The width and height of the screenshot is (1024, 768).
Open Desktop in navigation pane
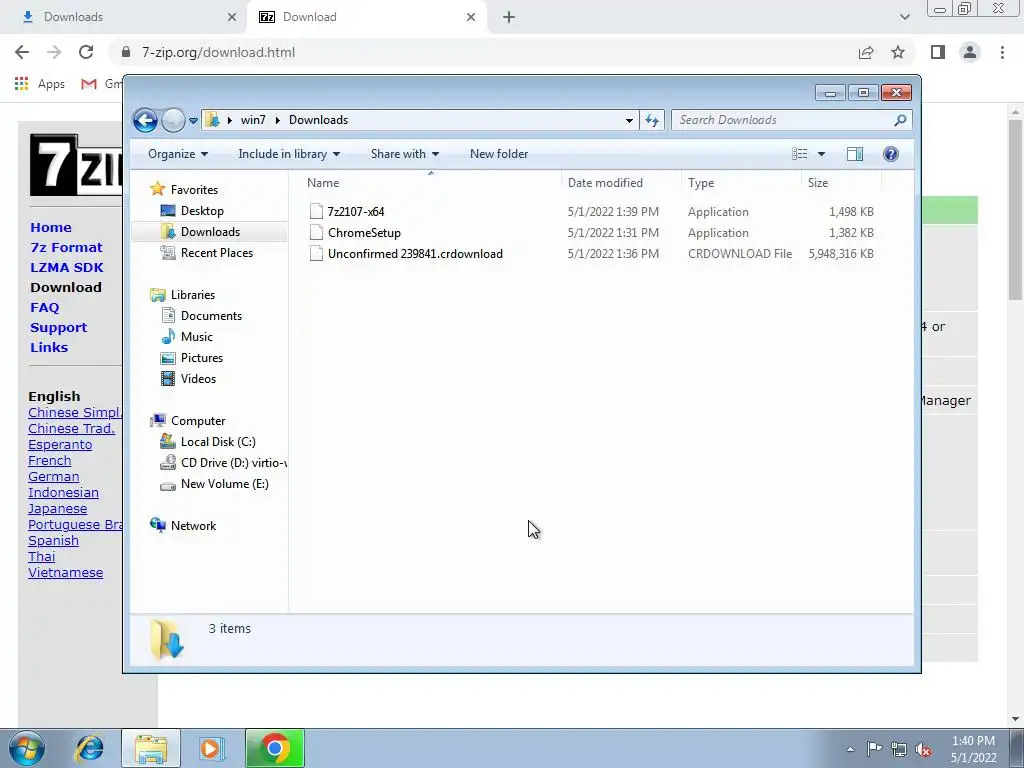click(x=202, y=211)
